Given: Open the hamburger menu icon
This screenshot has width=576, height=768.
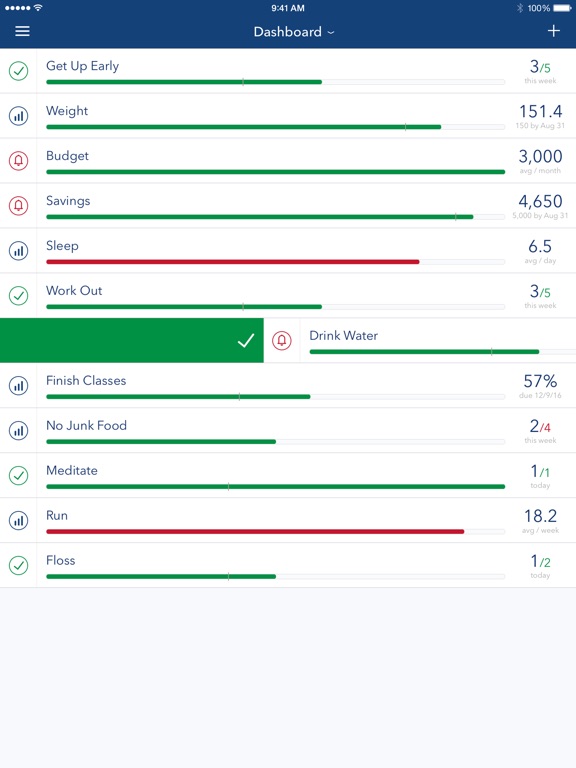Looking at the screenshot, I should pyautogui.click(x=22, y=31).
